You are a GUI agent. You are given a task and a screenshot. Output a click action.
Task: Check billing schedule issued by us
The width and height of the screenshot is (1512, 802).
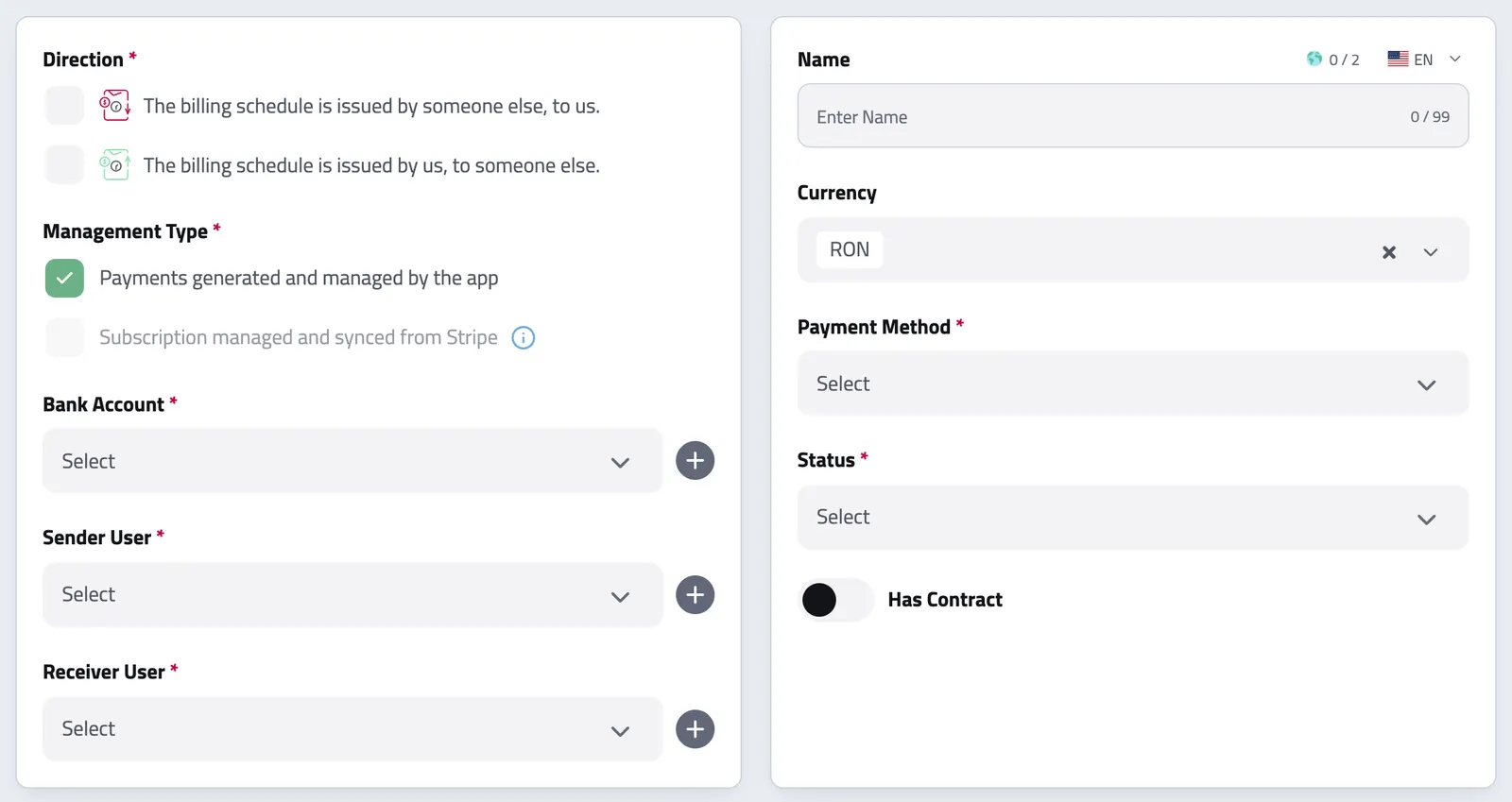[64, 164]
